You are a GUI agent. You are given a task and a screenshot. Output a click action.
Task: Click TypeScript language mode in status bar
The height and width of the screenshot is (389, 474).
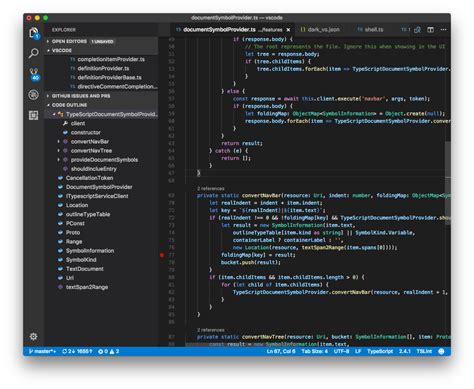coord(380,351)
